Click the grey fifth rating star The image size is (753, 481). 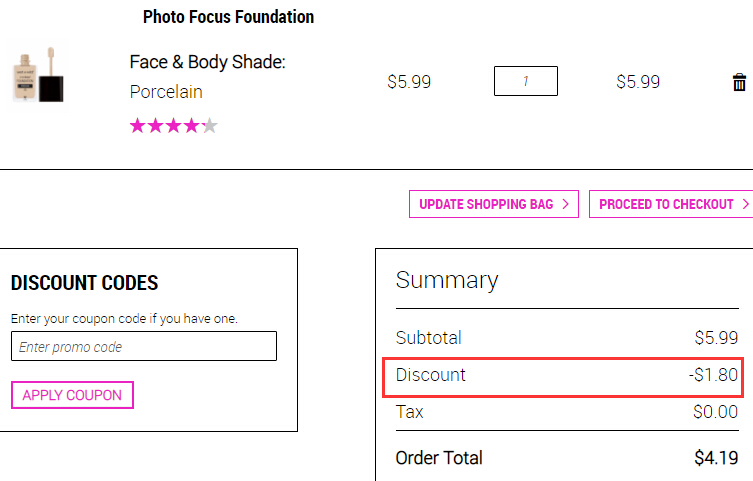210,126
